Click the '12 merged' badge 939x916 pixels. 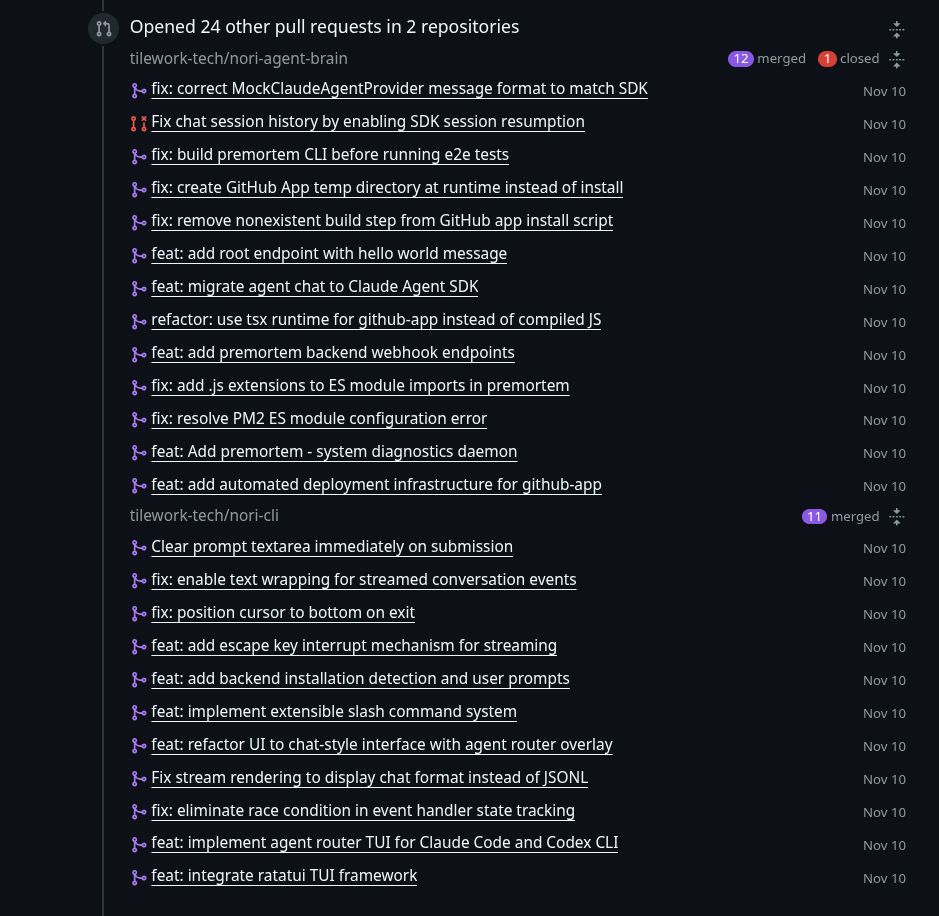point(767,59)
